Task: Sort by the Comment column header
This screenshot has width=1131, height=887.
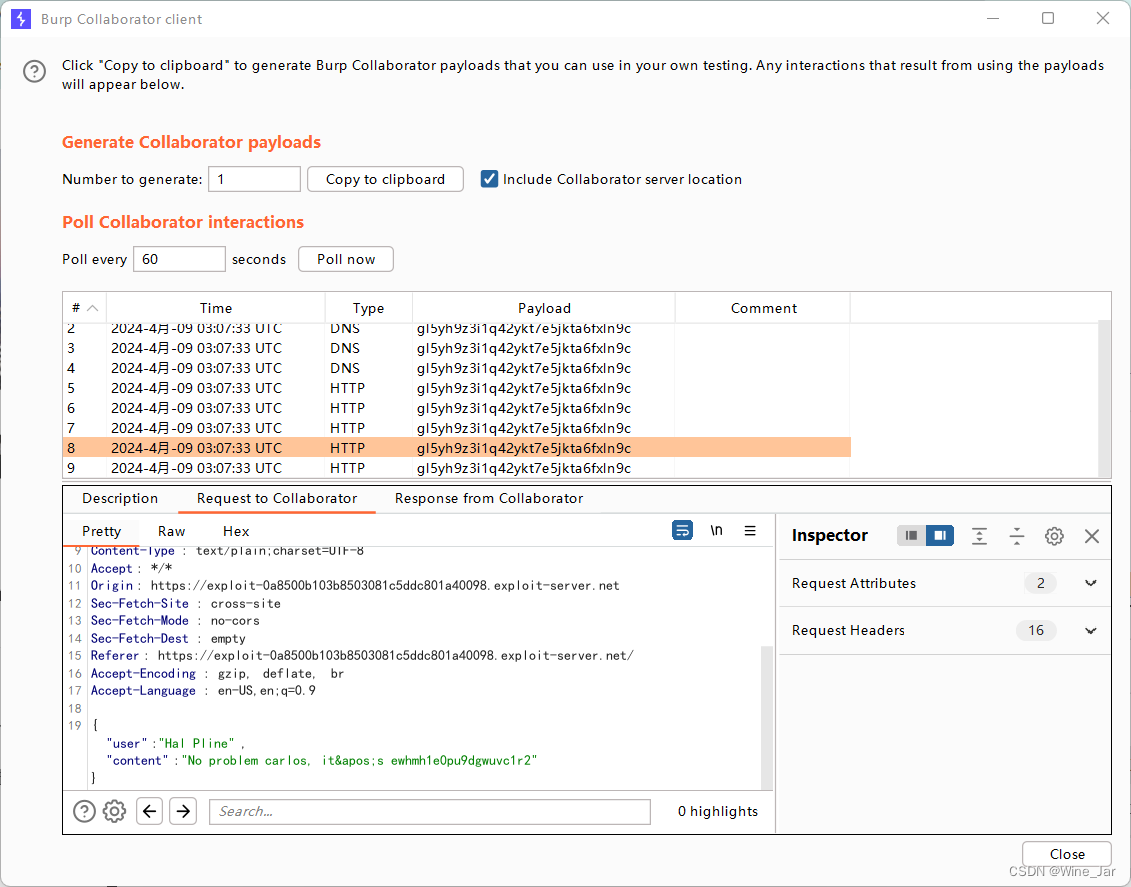Action: [x=763, y=308]
